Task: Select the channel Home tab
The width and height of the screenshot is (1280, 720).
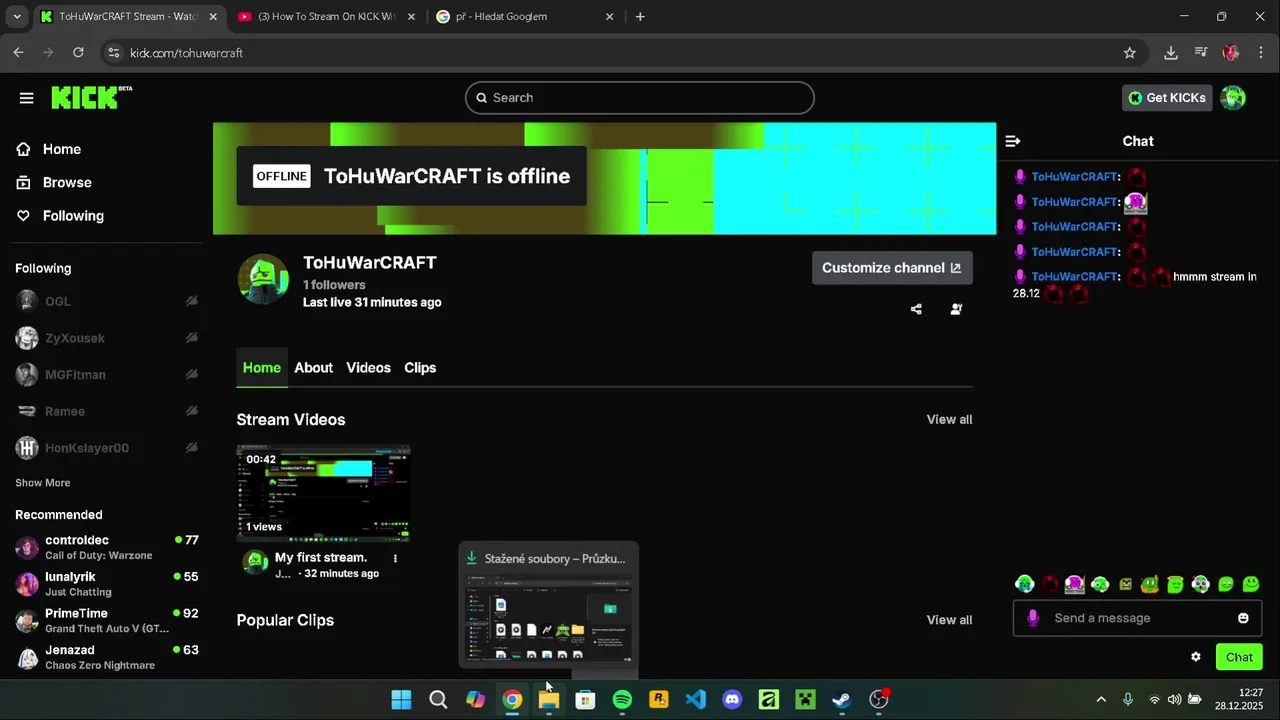Action: (x=262, y=368)
